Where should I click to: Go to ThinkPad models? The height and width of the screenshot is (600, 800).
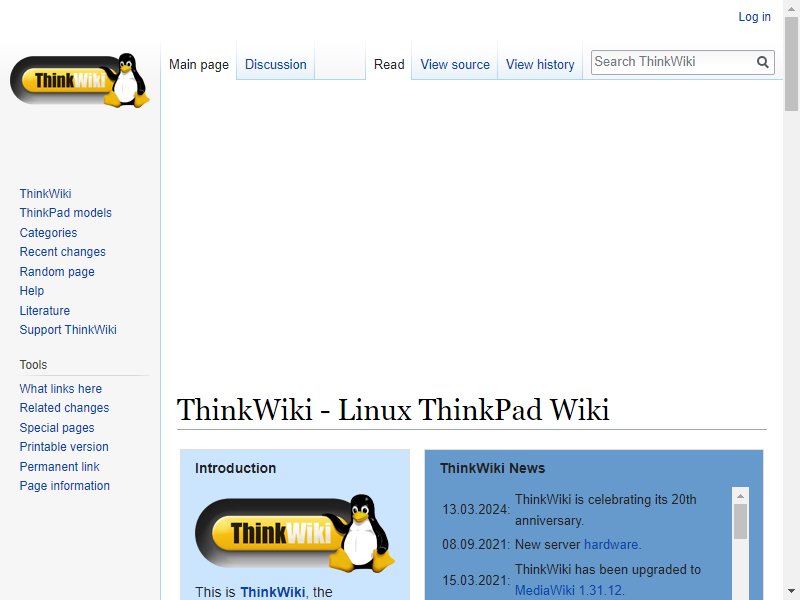pyautogui.click(x=65, y=213)
